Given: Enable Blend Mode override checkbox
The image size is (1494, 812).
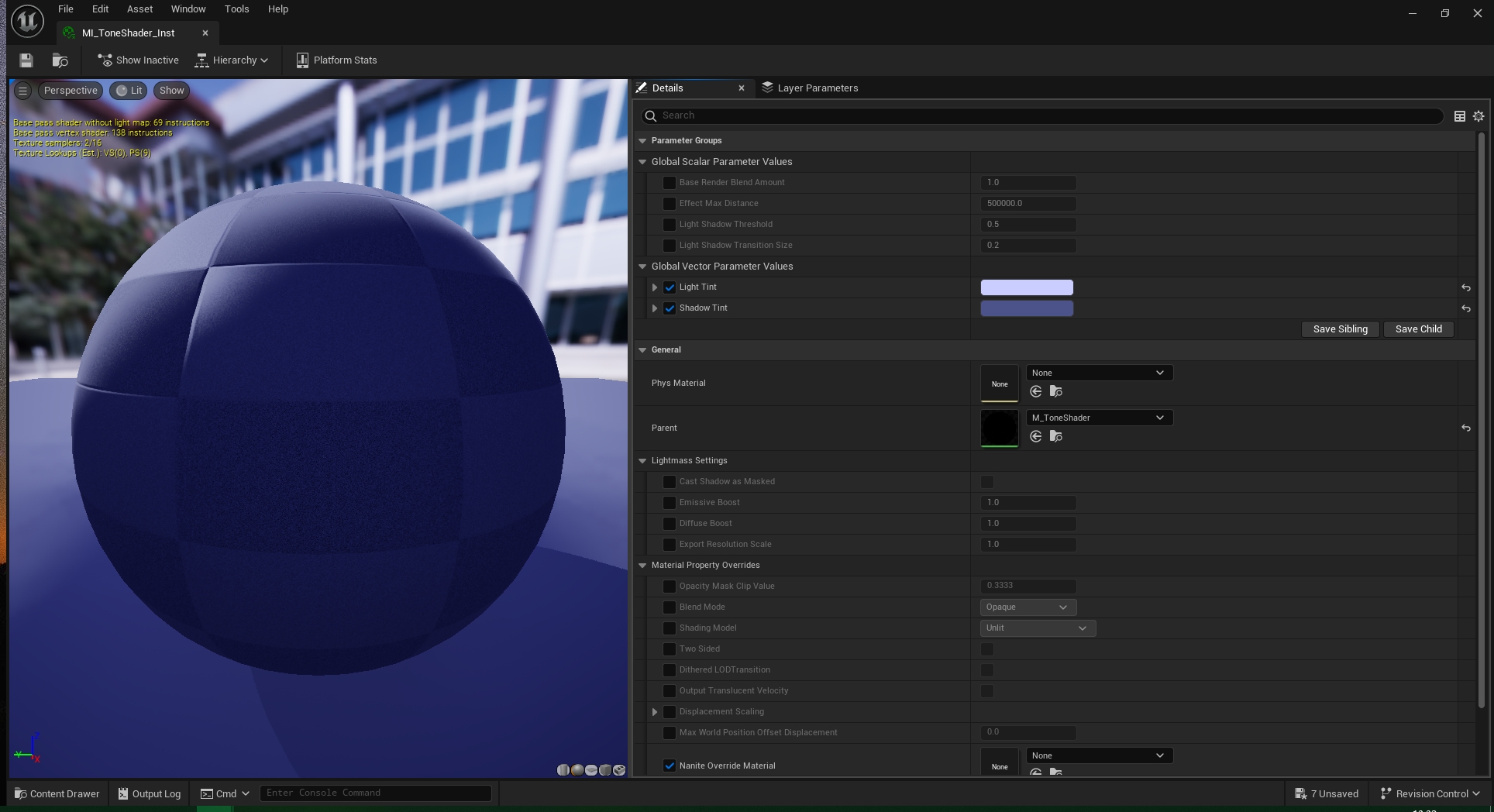Looking at the screenshot, I should click(x=670, y=607).
